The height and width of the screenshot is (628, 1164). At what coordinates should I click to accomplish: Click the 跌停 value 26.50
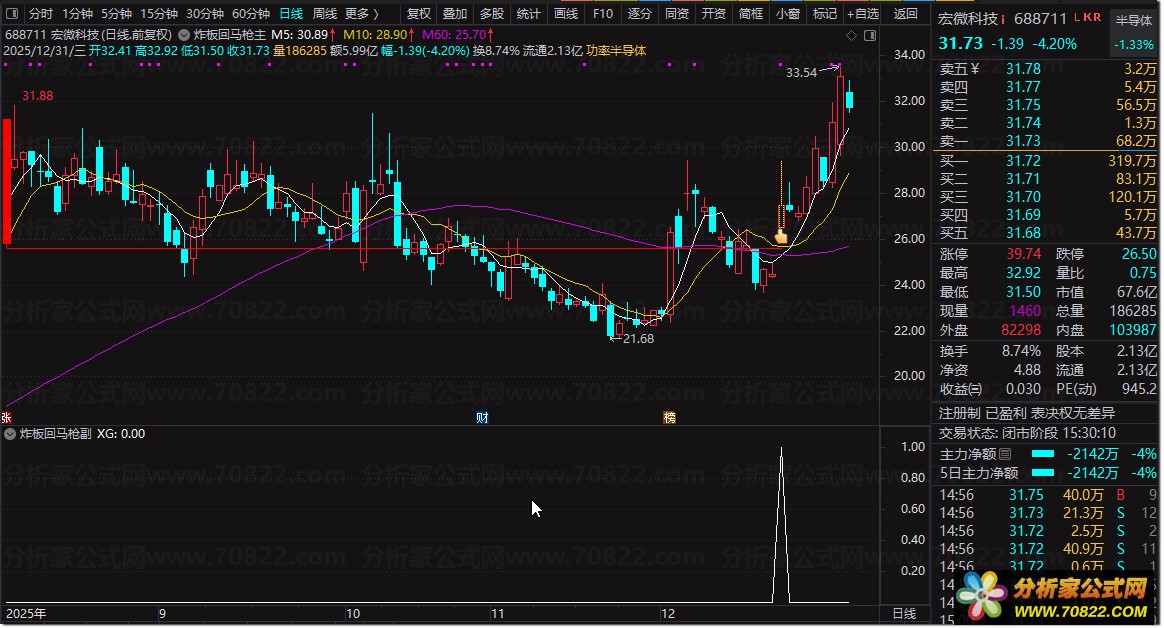pos(1139,254)
